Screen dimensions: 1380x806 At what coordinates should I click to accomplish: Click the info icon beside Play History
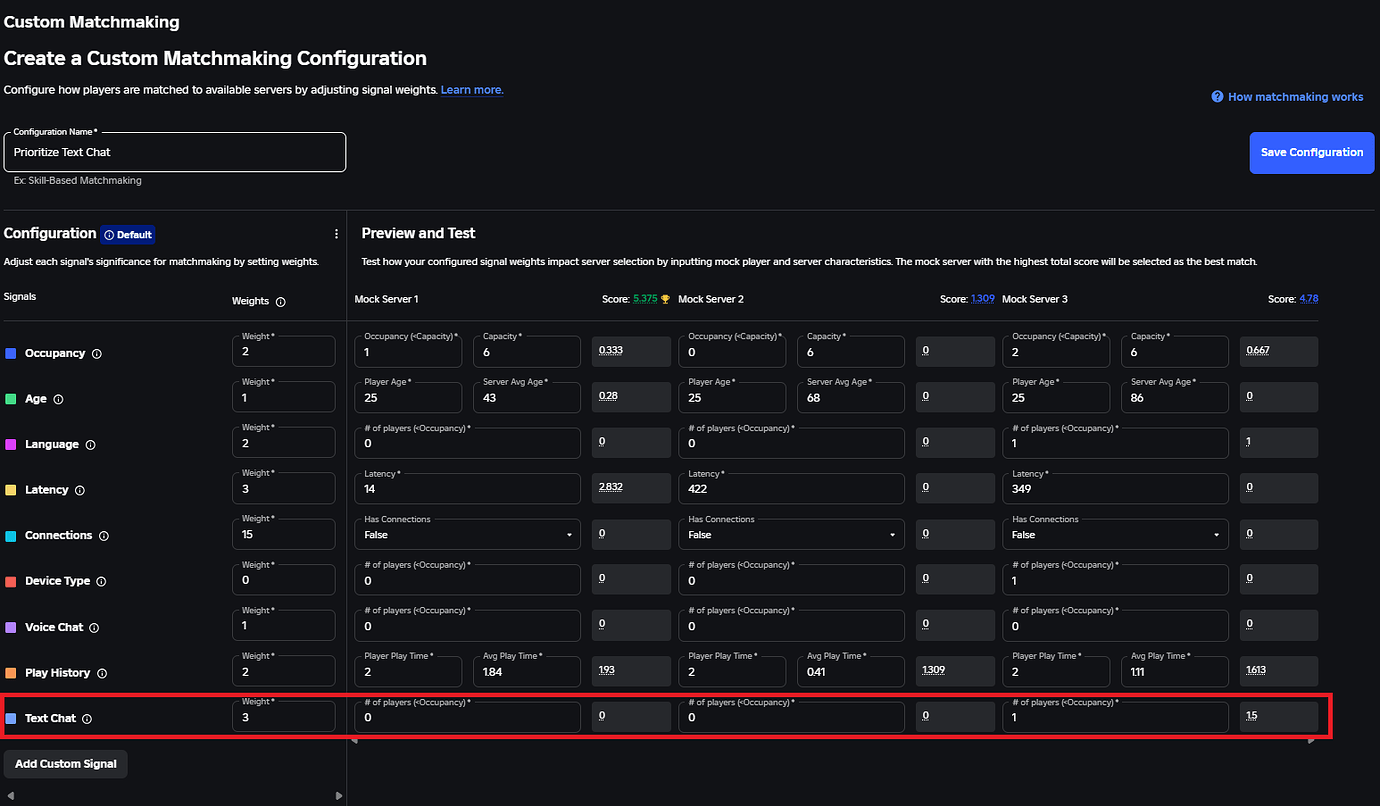click(x=102, y=674)
